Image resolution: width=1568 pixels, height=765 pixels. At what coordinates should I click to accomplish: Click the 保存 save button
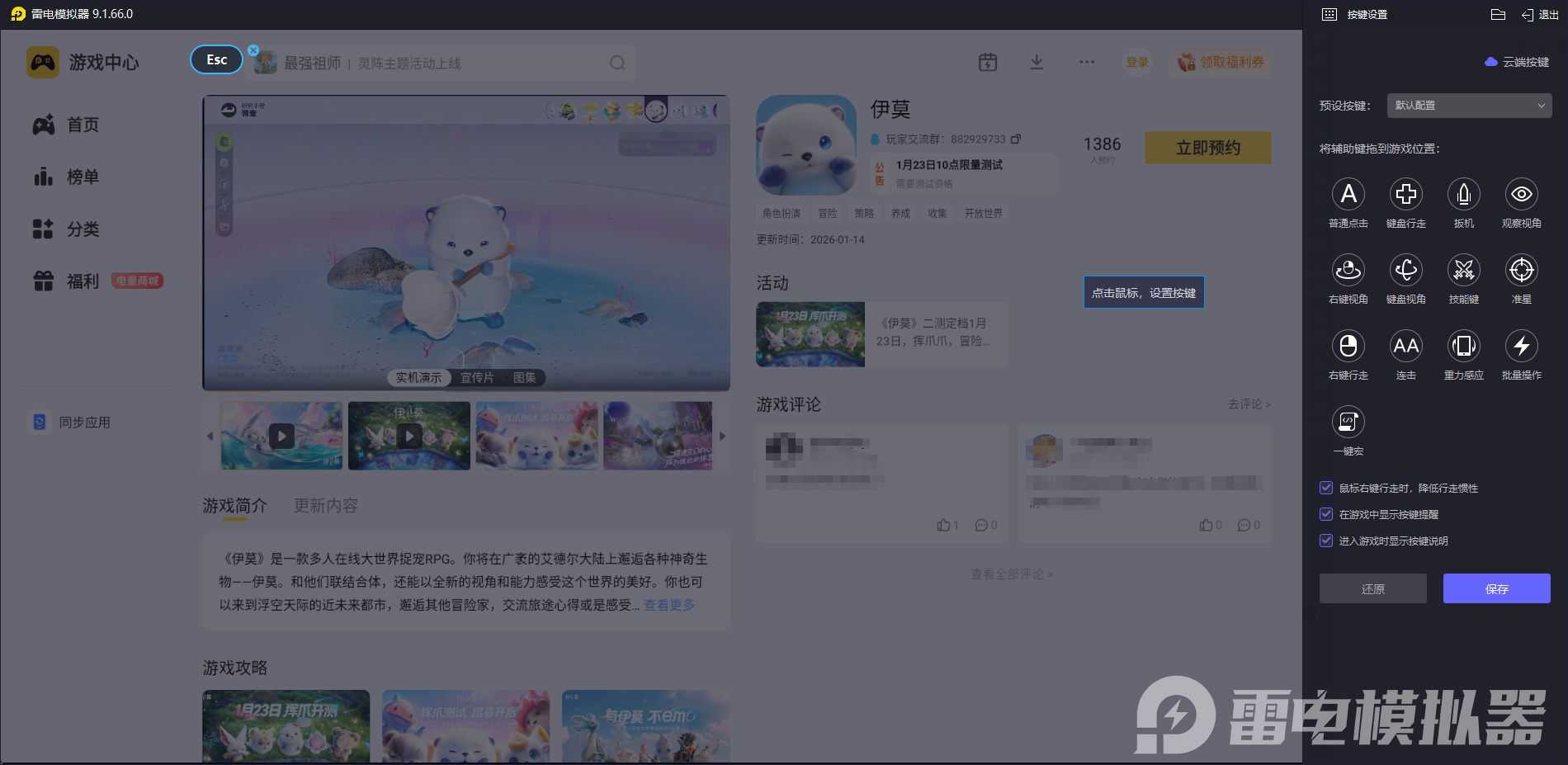click(1497, 588)
